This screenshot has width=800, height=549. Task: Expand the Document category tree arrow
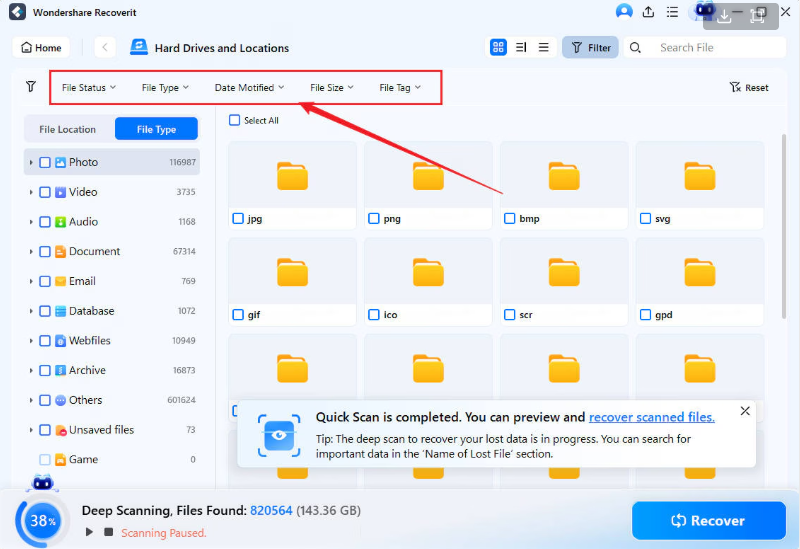[x=32, y=252]
